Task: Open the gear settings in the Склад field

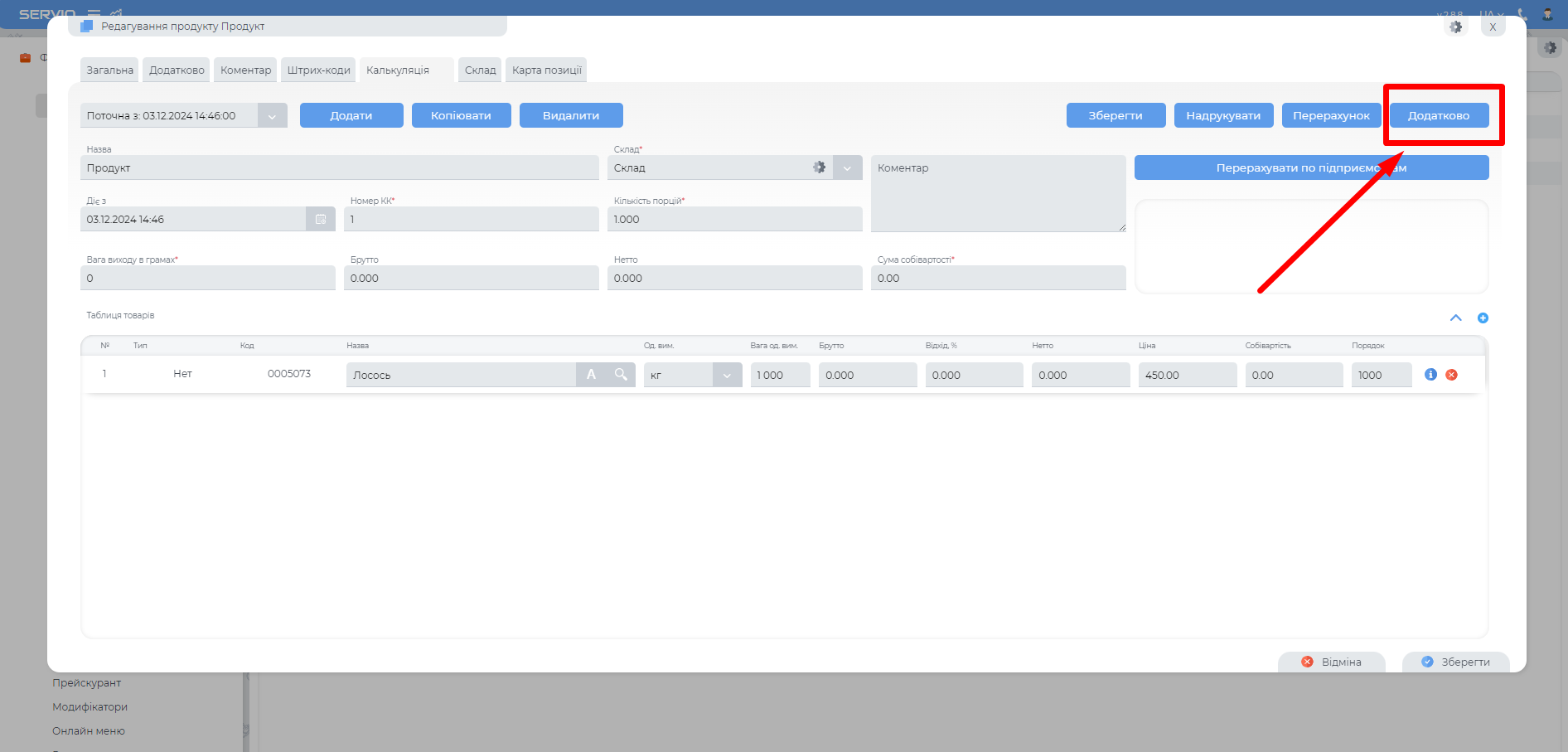Action: [x=819, y=167]
